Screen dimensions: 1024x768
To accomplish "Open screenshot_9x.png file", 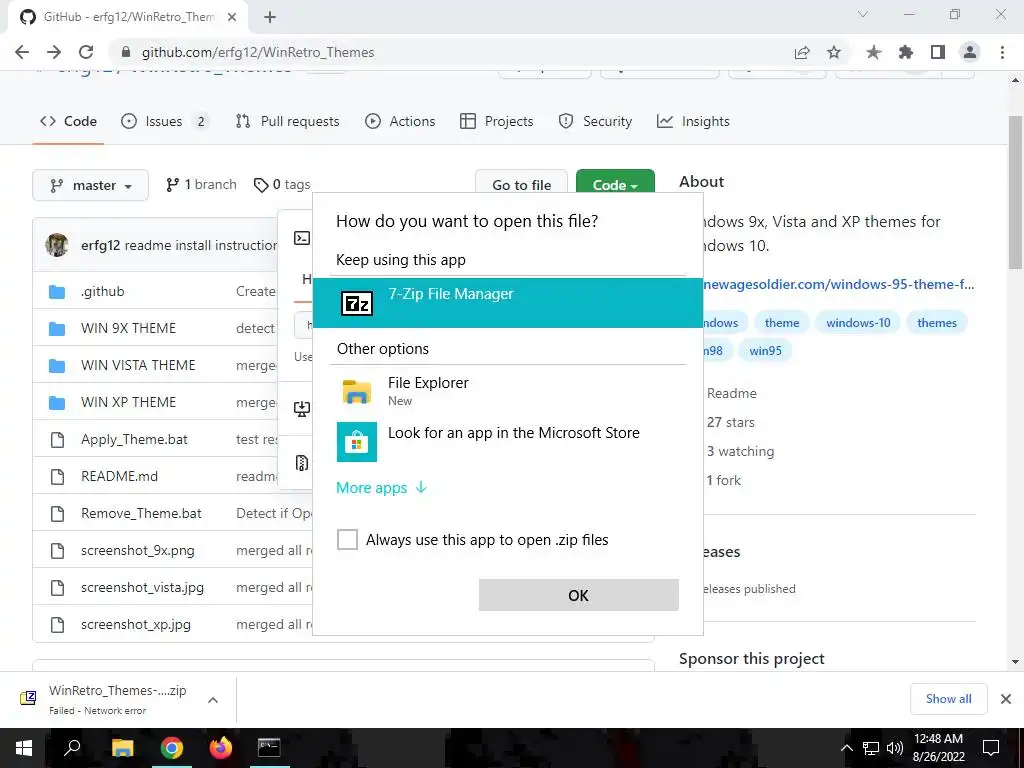I will [x=138, y=551].
